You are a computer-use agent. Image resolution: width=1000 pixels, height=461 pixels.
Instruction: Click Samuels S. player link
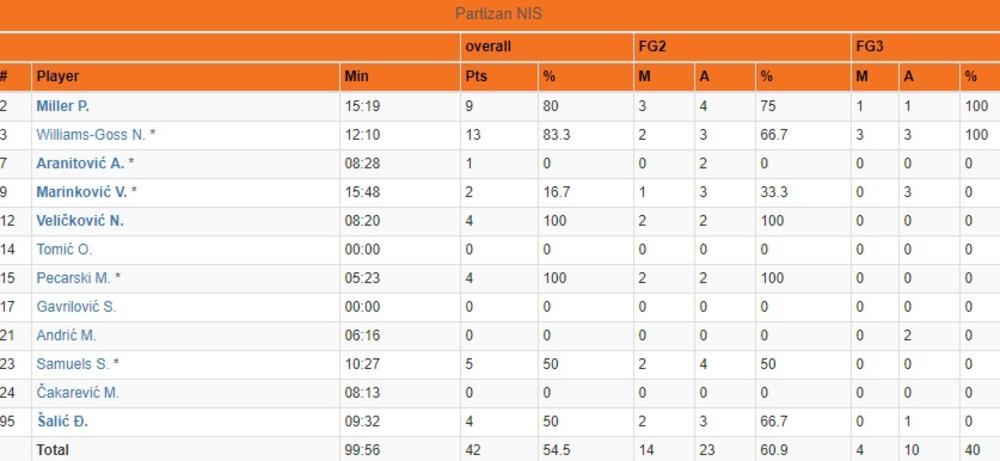coord(73,364)
